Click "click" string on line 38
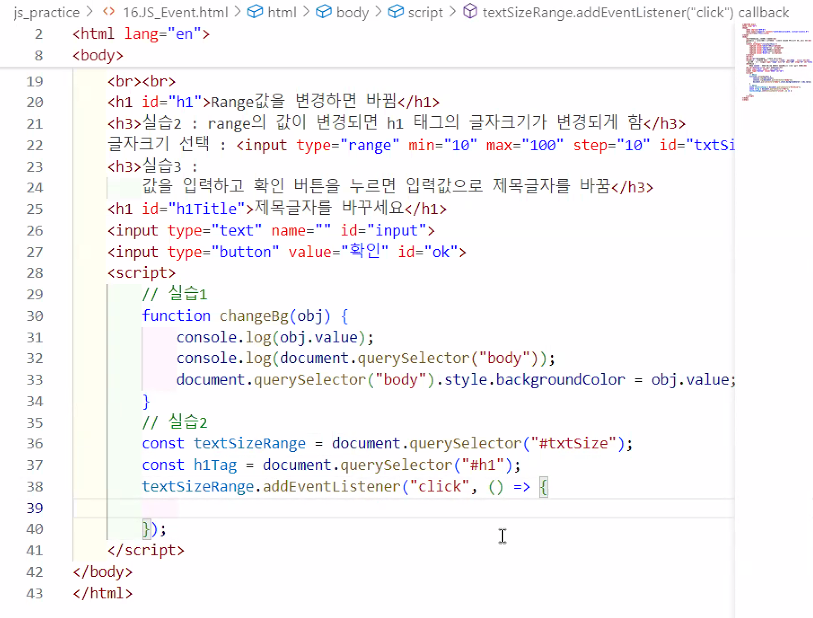This screenshot has height=618, width=813. click(x=440, y=487)
